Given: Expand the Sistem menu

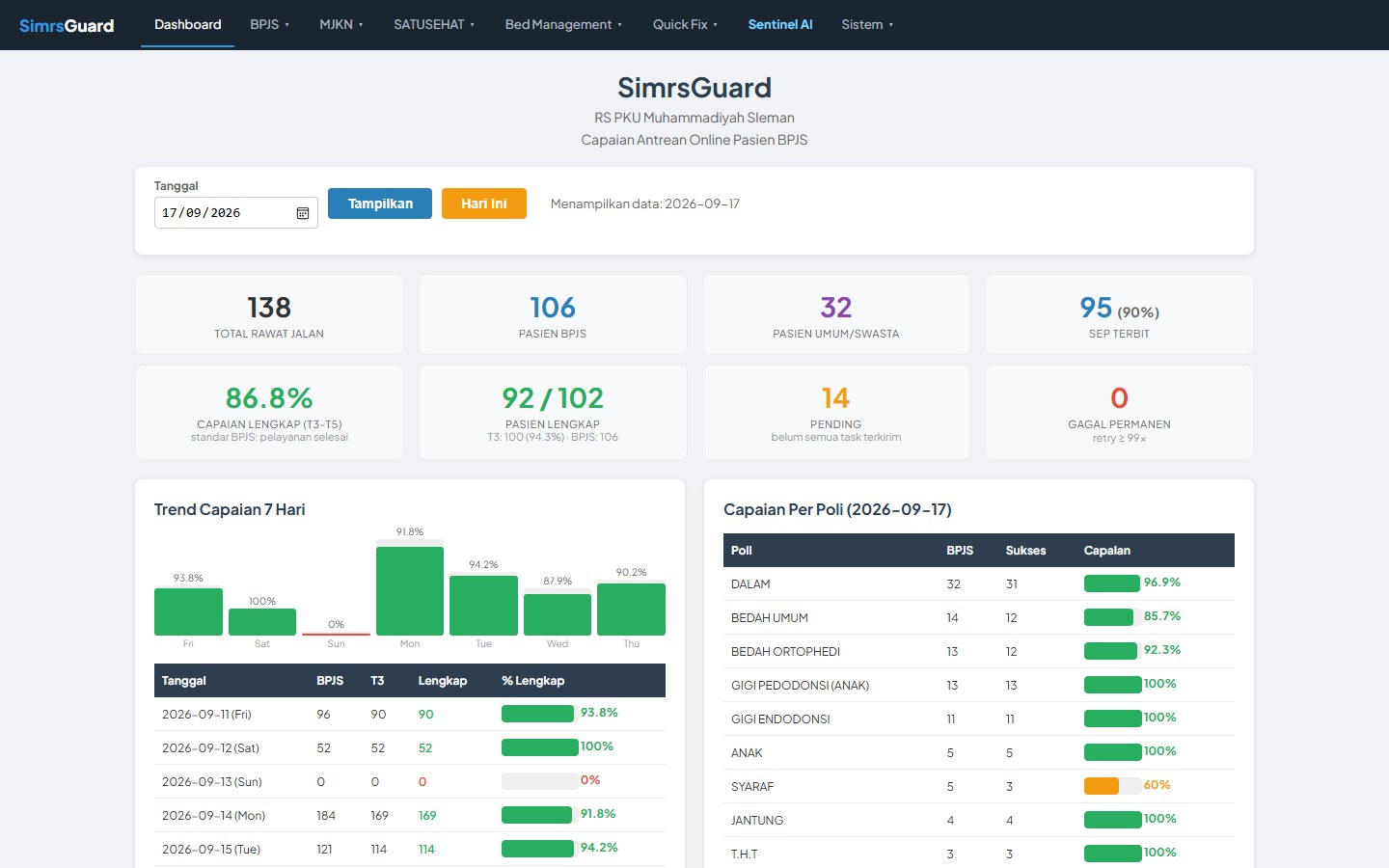Looking at the screenshot, I should [867, 24].
